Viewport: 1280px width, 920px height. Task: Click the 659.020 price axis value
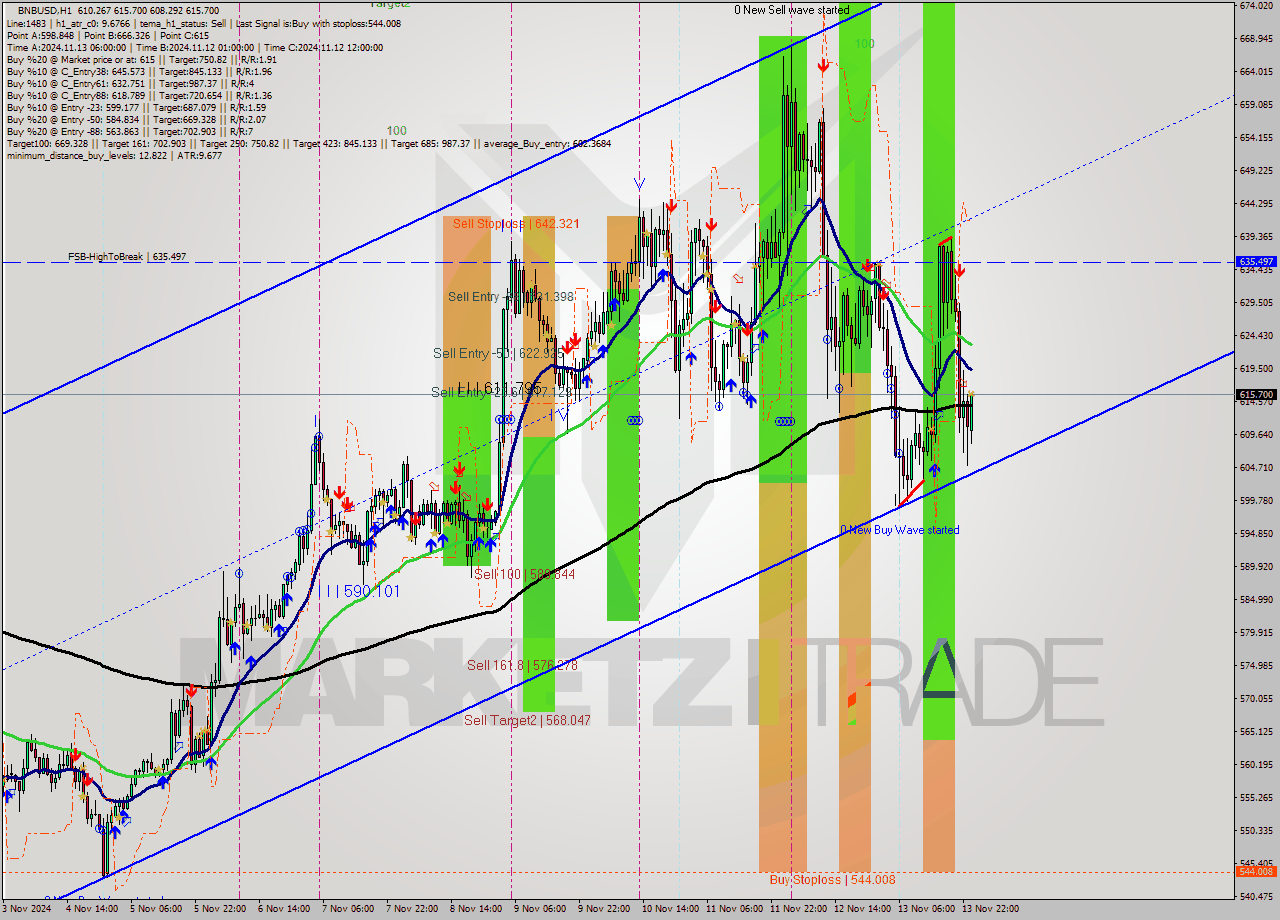(x=1256, y=105)
